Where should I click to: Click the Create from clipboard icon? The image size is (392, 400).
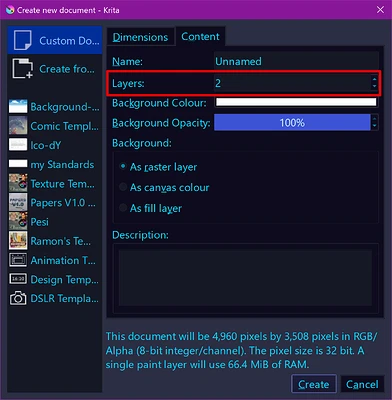tap(23, 68)
